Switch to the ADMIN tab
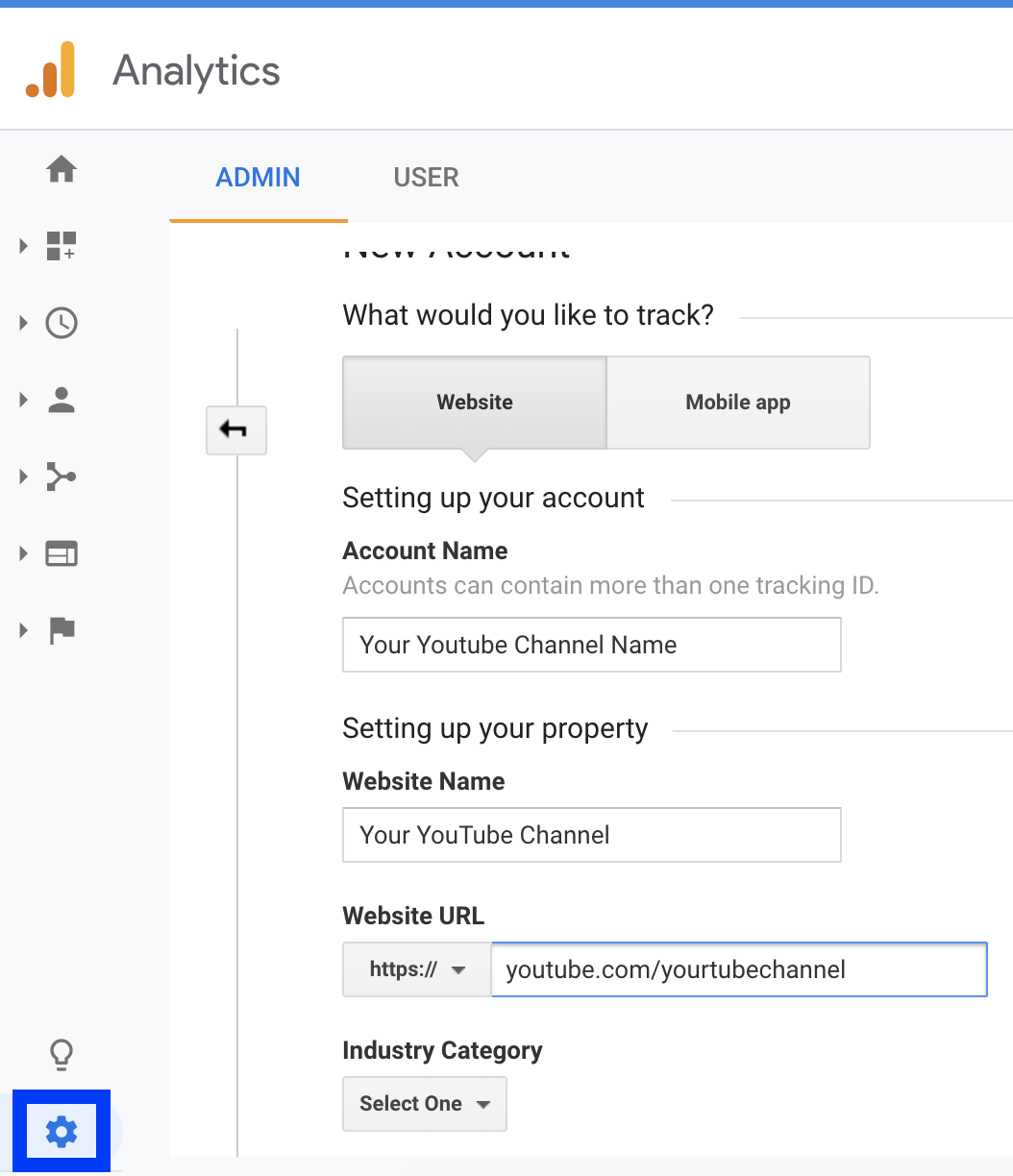The height and width of the screenshot is (1176, 1013). tap(258, 178)
